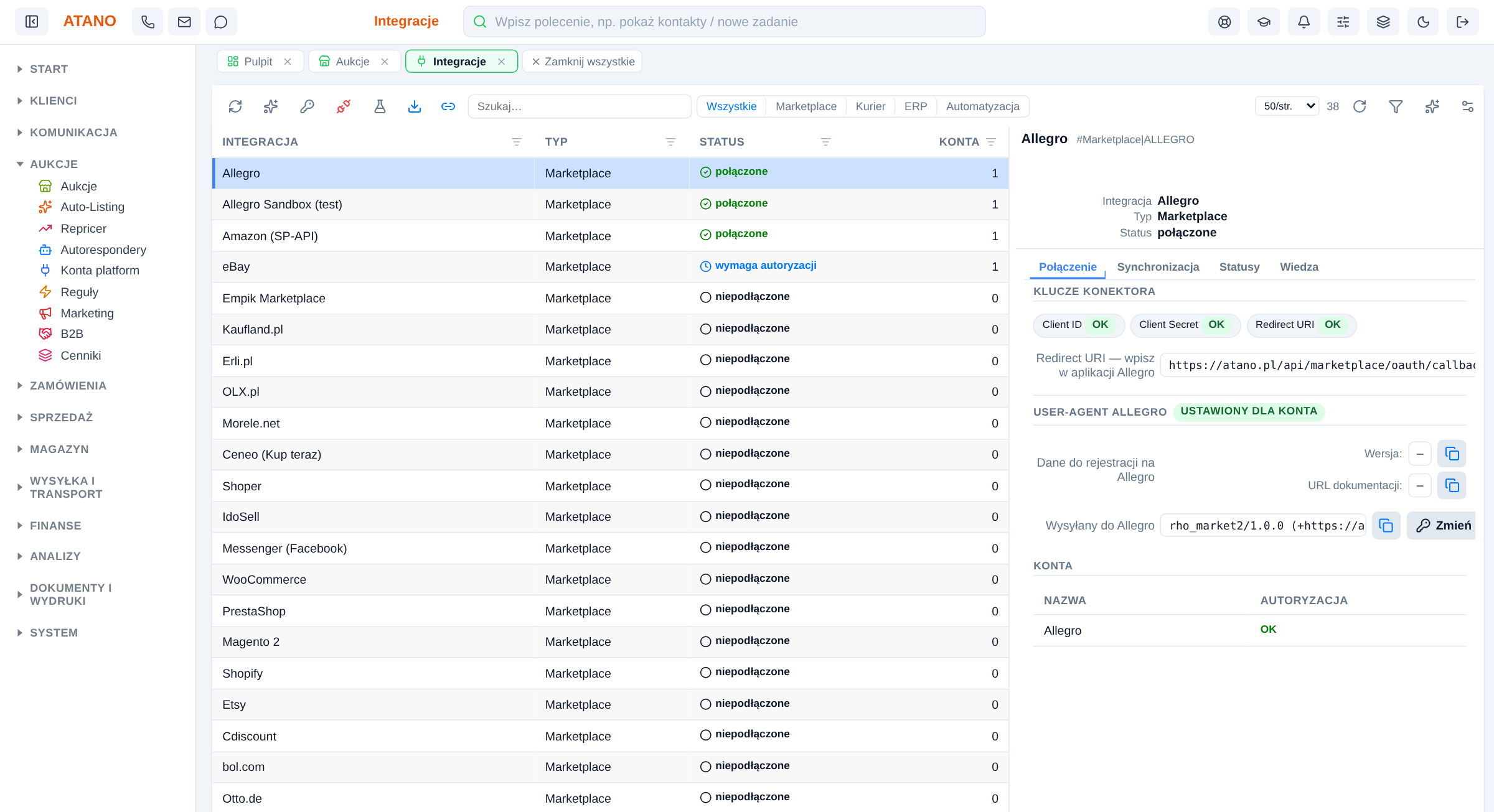1494x812 pixels.
Task: Click Zamknij wszystkie to close all tabs
Action: click(x=583, y=62)
